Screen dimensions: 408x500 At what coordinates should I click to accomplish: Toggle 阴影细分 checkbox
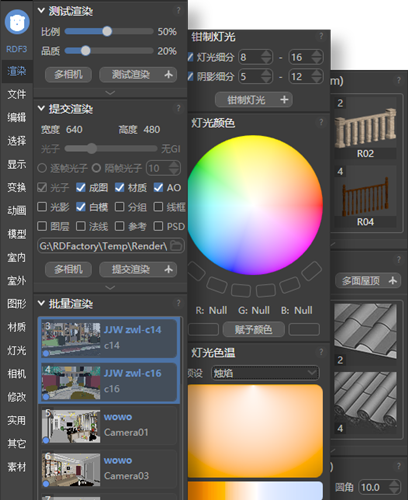tap(190, 77)
